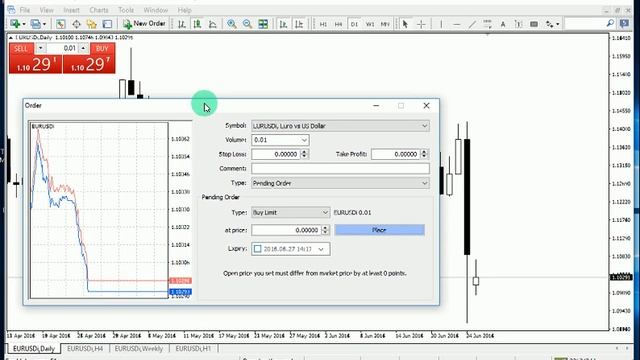
Task: Switch chart to line chart icon
Action: click(x=213, y=24)
